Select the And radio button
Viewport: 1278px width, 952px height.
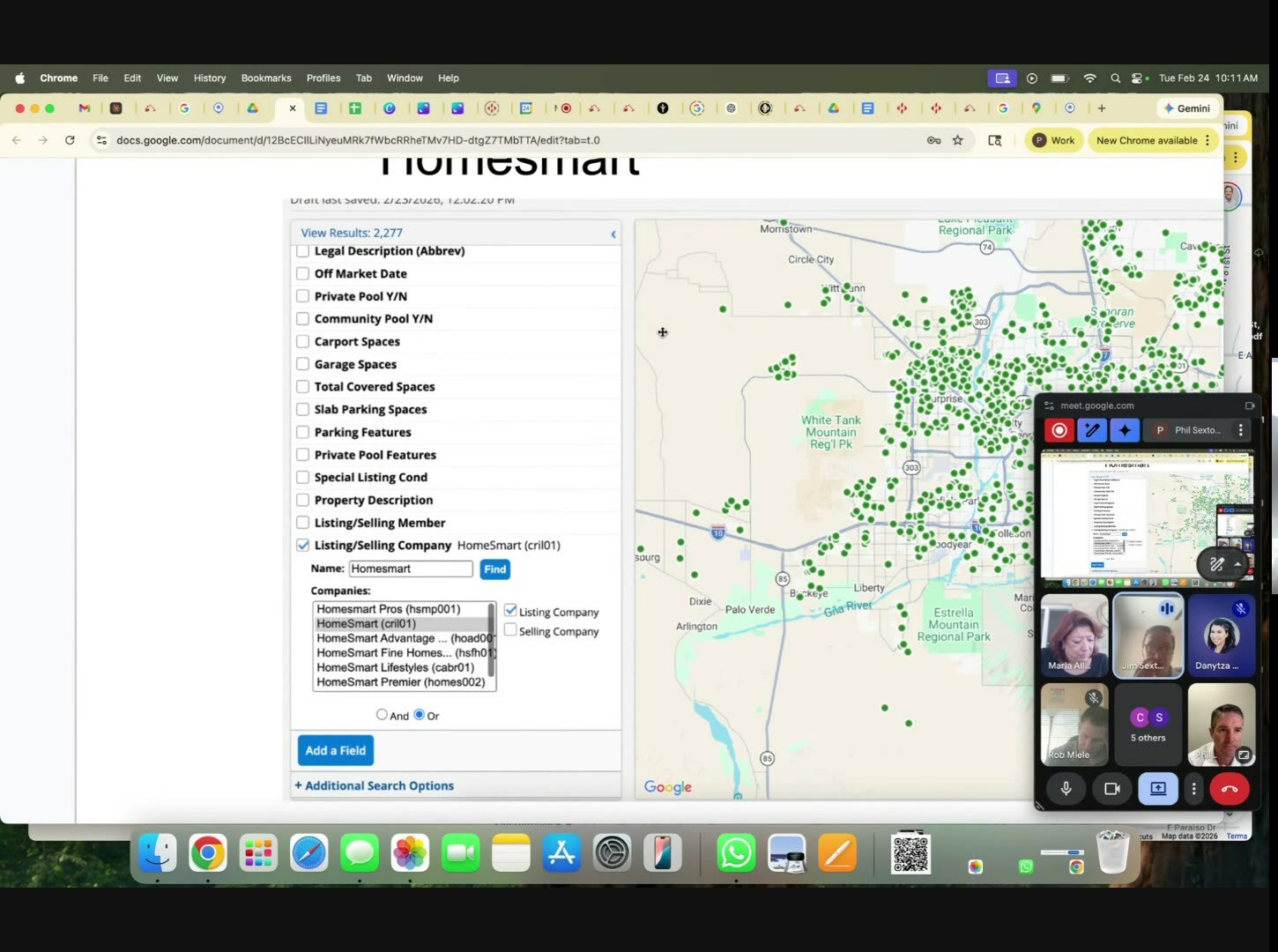point(382,715)
